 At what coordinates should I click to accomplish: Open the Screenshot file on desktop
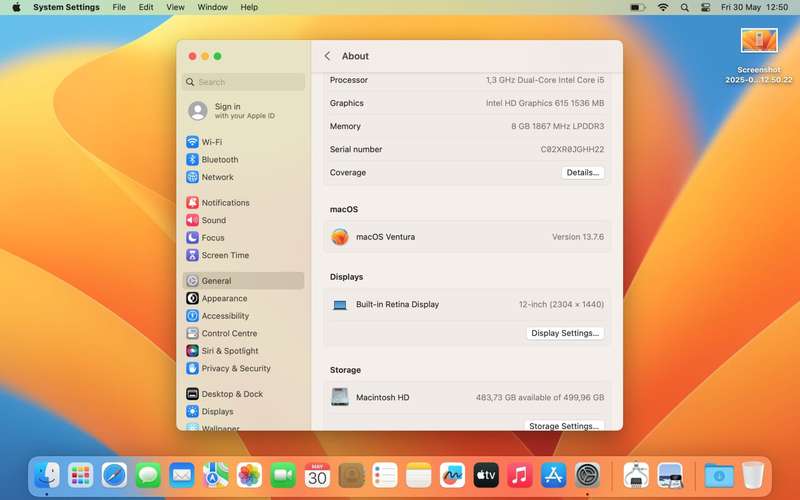pos(759,56)
